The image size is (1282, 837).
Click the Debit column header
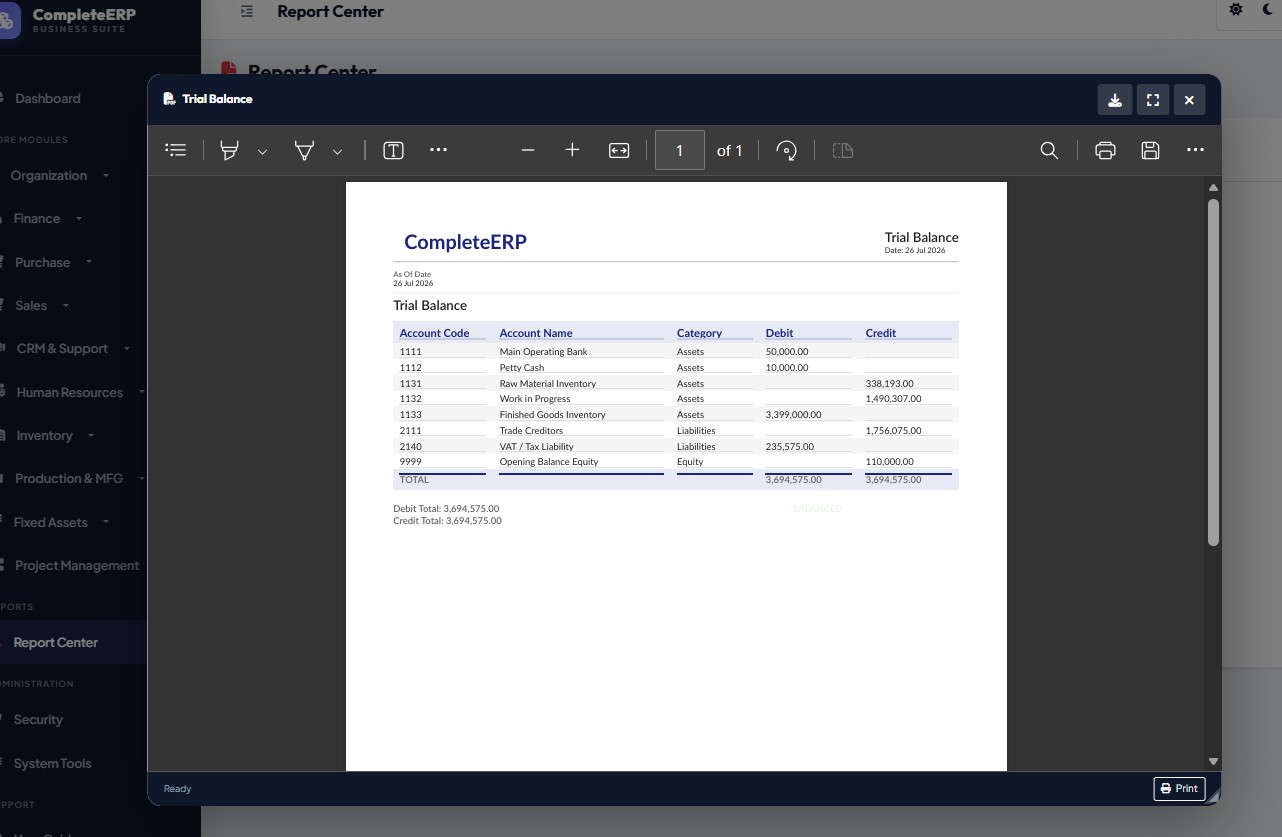[779, 333]
